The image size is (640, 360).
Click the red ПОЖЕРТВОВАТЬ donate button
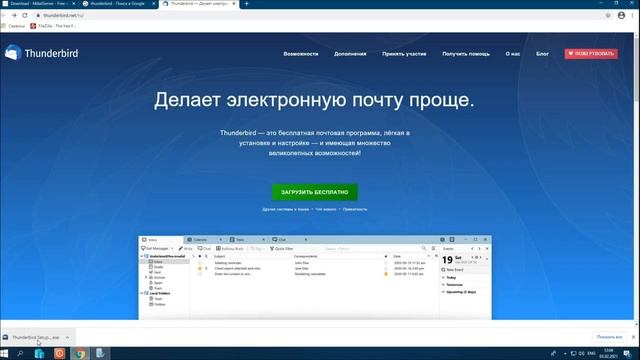click(591, 53)
